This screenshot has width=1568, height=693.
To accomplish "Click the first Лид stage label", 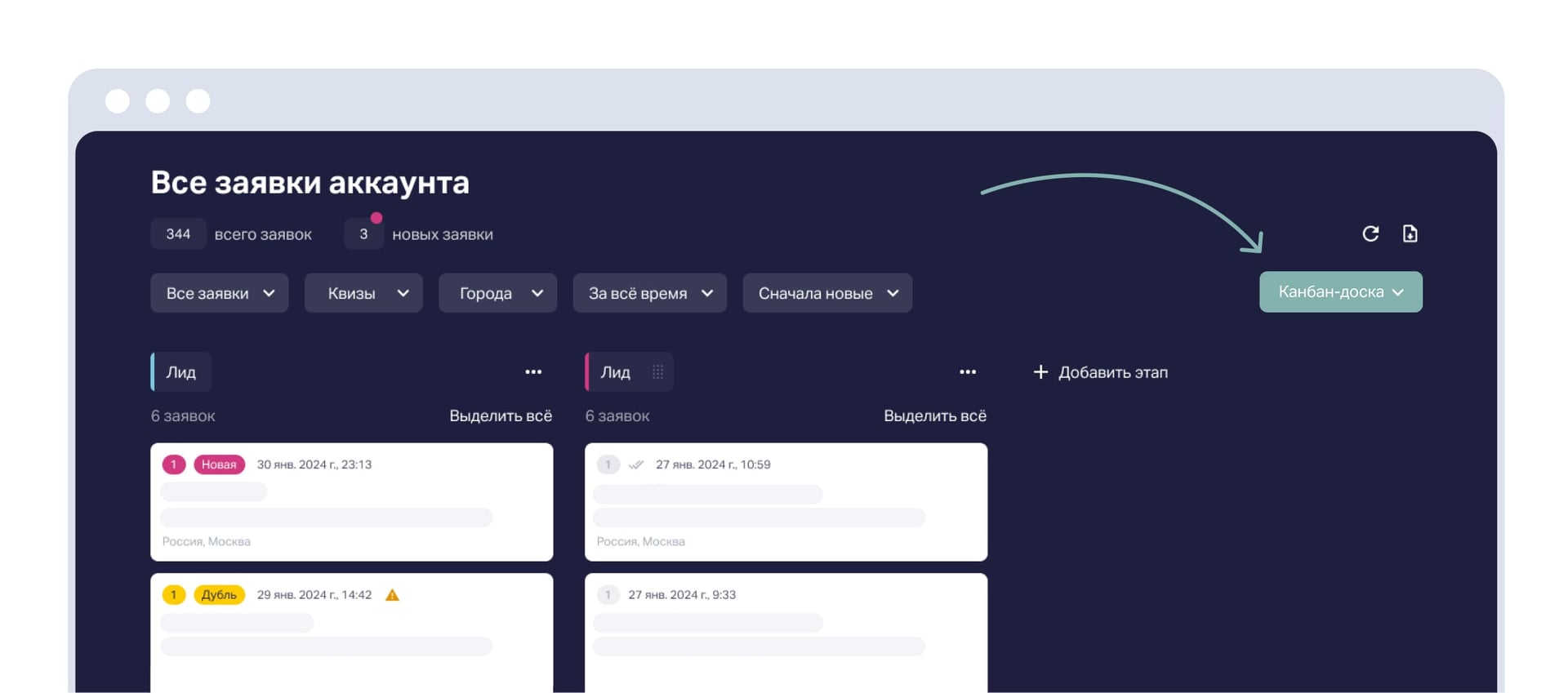I will point(181,372).
